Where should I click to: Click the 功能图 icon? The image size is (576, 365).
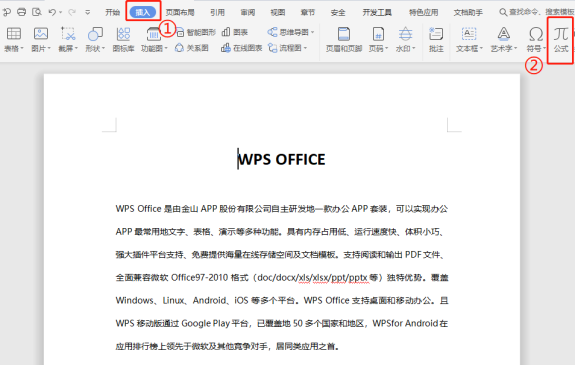pos(154,34)
